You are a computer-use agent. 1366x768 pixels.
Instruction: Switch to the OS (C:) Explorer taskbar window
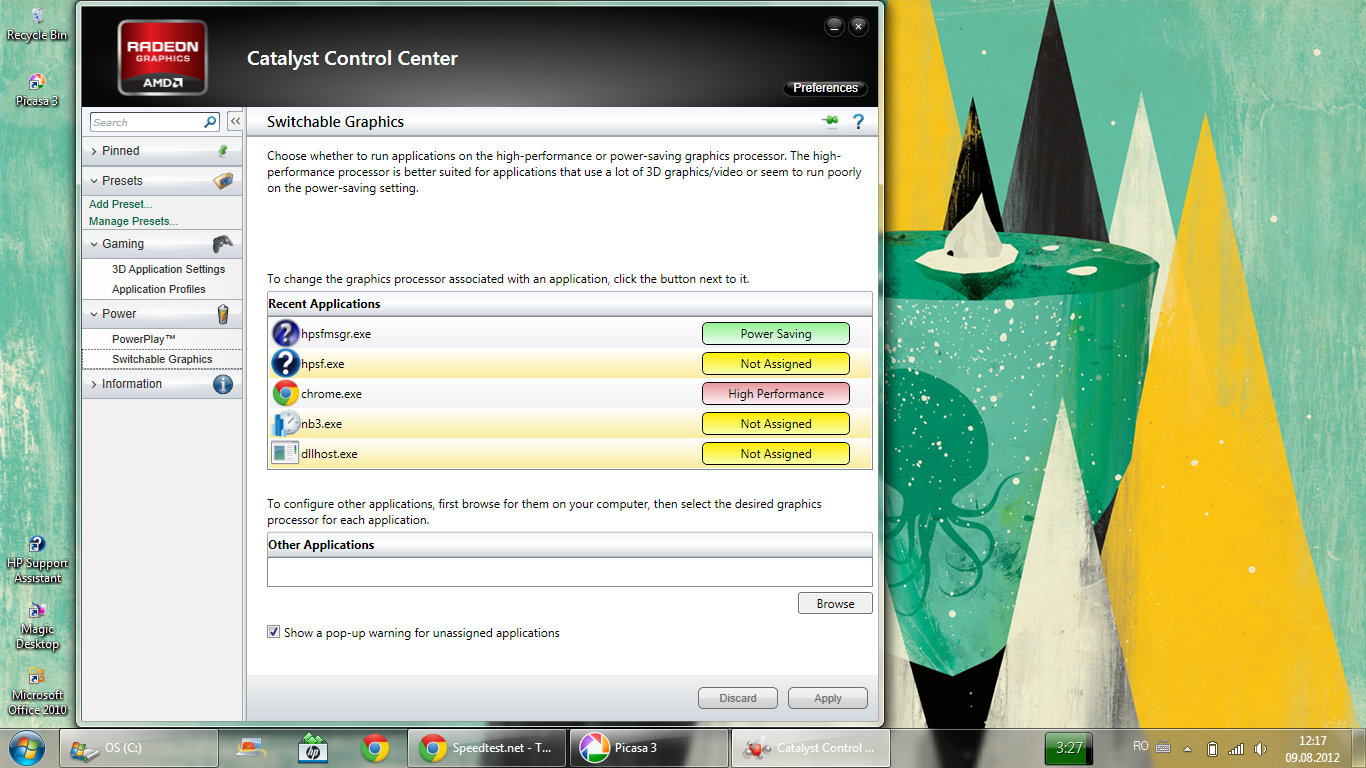[x=139, y=748]
